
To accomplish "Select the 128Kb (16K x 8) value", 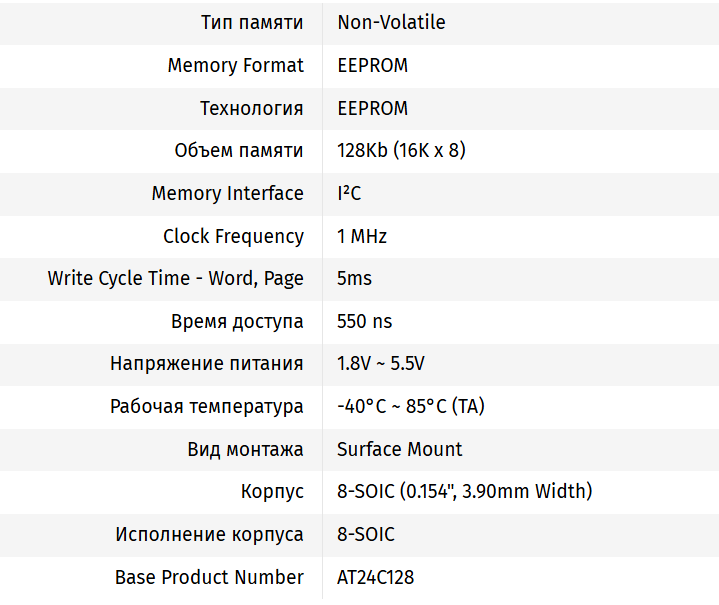I will coord(401,151).
